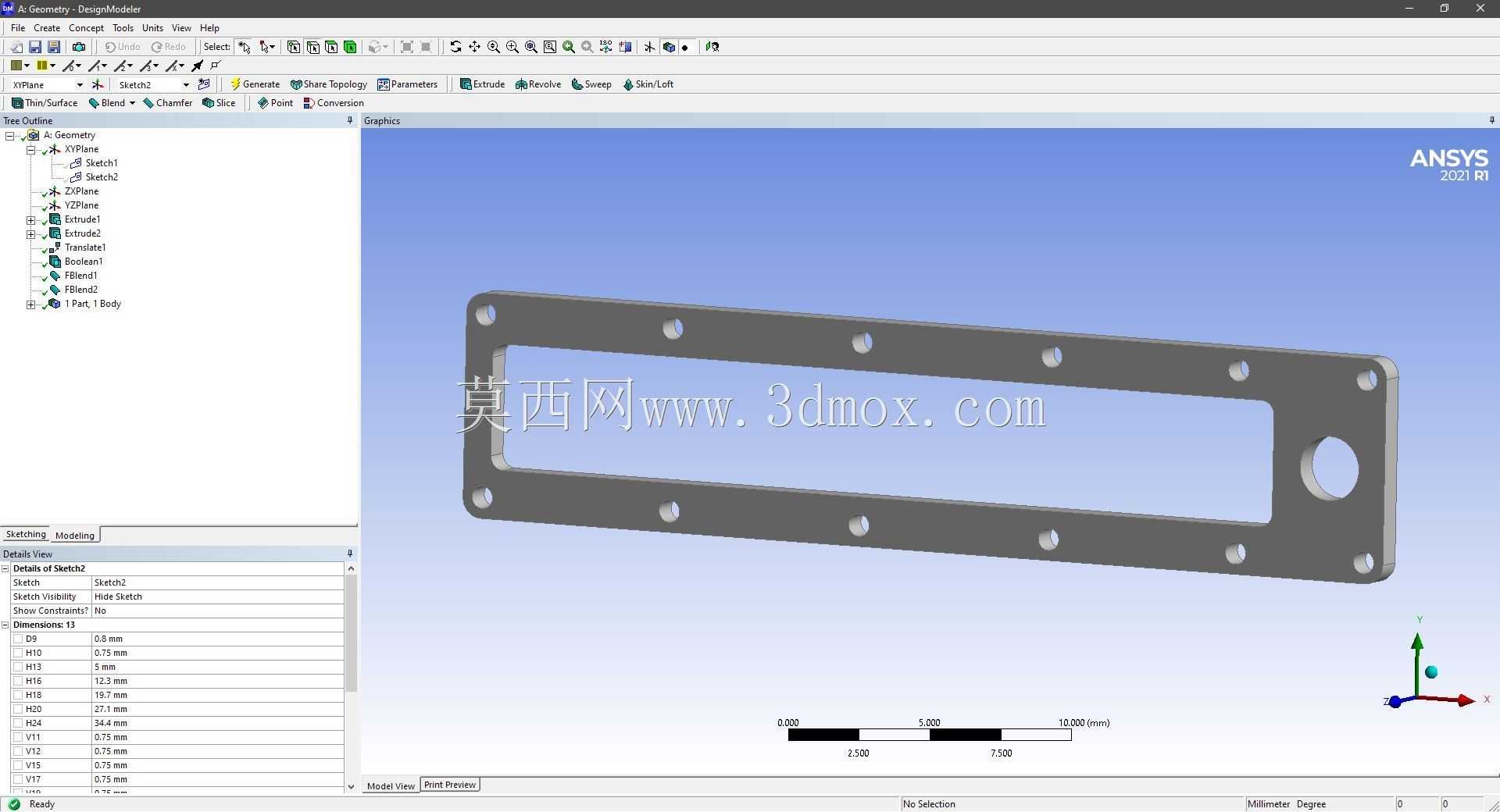Viewport: 1500px width, 812px height.
Task: Collapse the XYPlane tree node
Action: [x=30, y=149]
